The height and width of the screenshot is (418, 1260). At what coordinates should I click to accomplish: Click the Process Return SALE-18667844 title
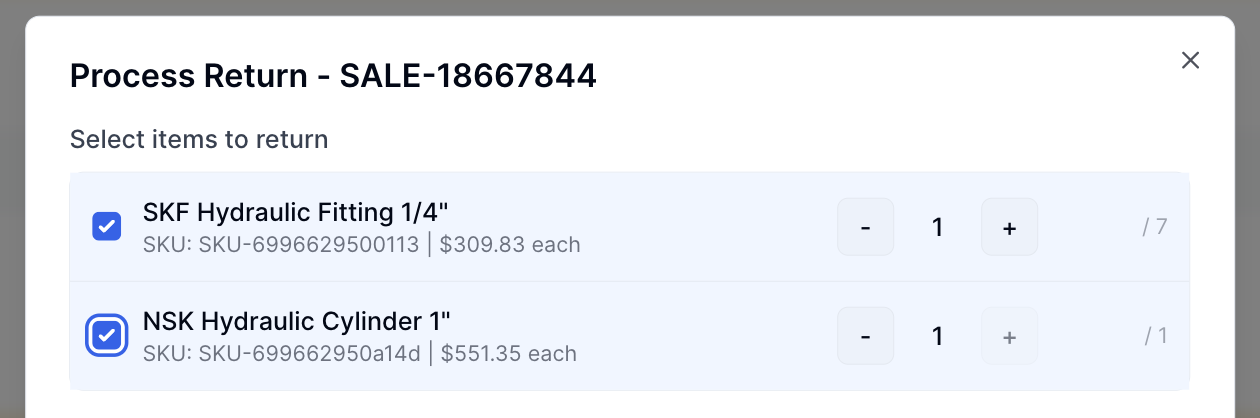coord(332,75)
